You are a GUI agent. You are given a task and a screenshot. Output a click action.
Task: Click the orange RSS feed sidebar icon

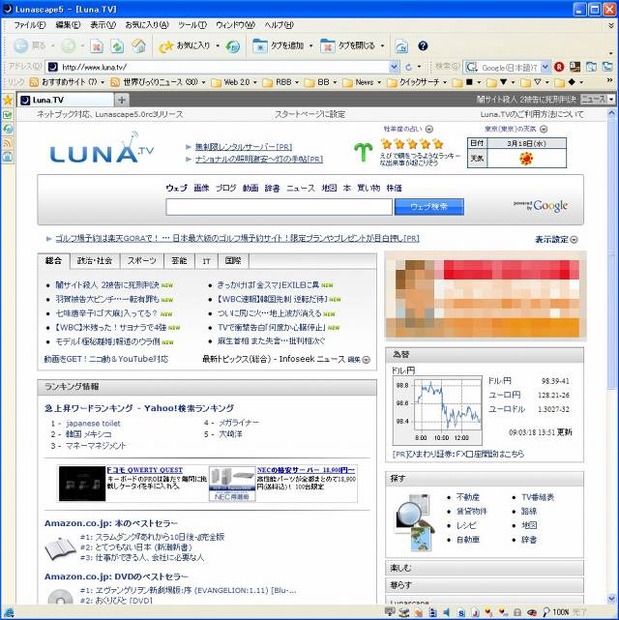8,142
